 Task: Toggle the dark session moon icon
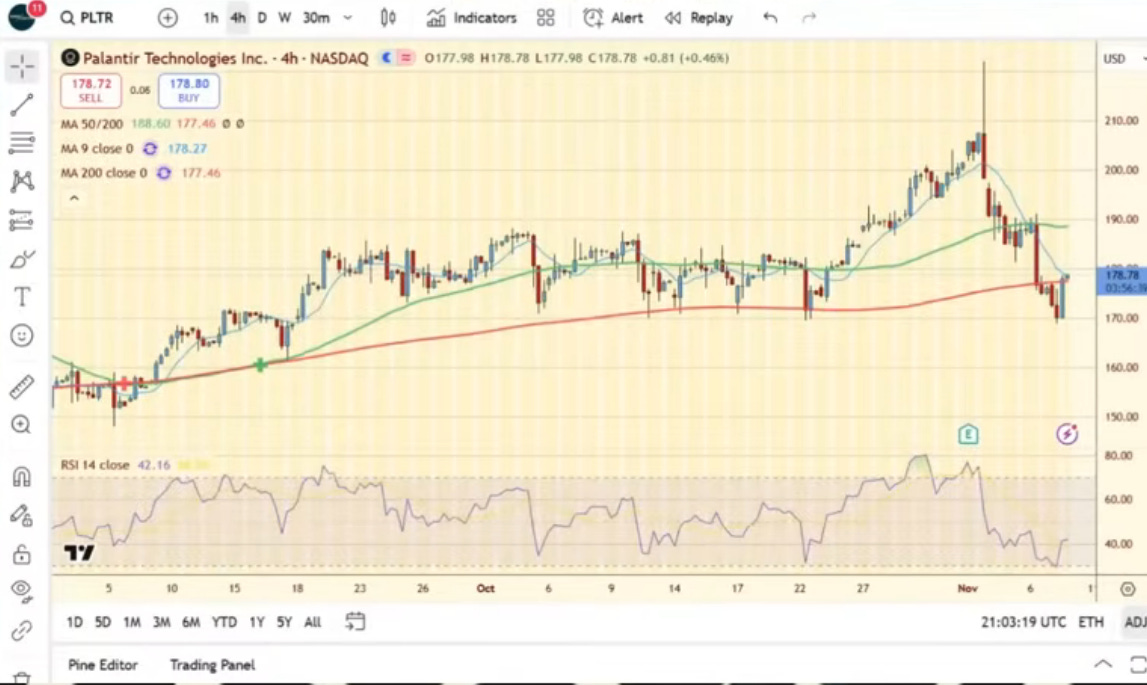click(x=387, y=58)
